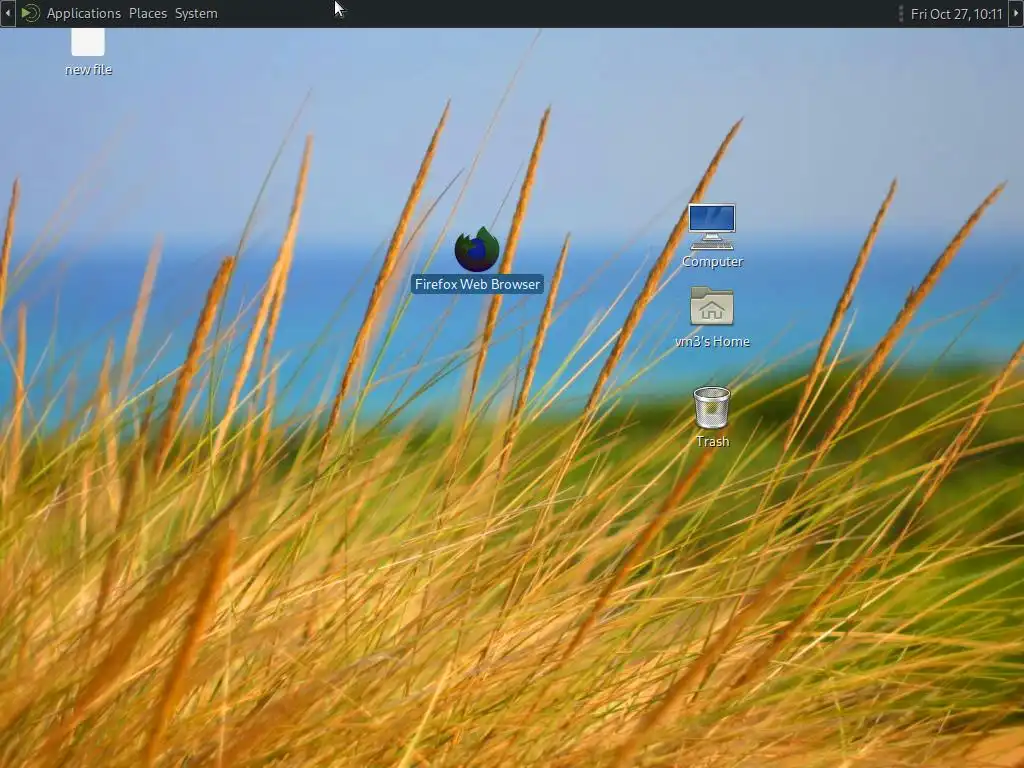Click the panel grip handle before the clock
The image size is (1024, 768).
pos(901,14)
